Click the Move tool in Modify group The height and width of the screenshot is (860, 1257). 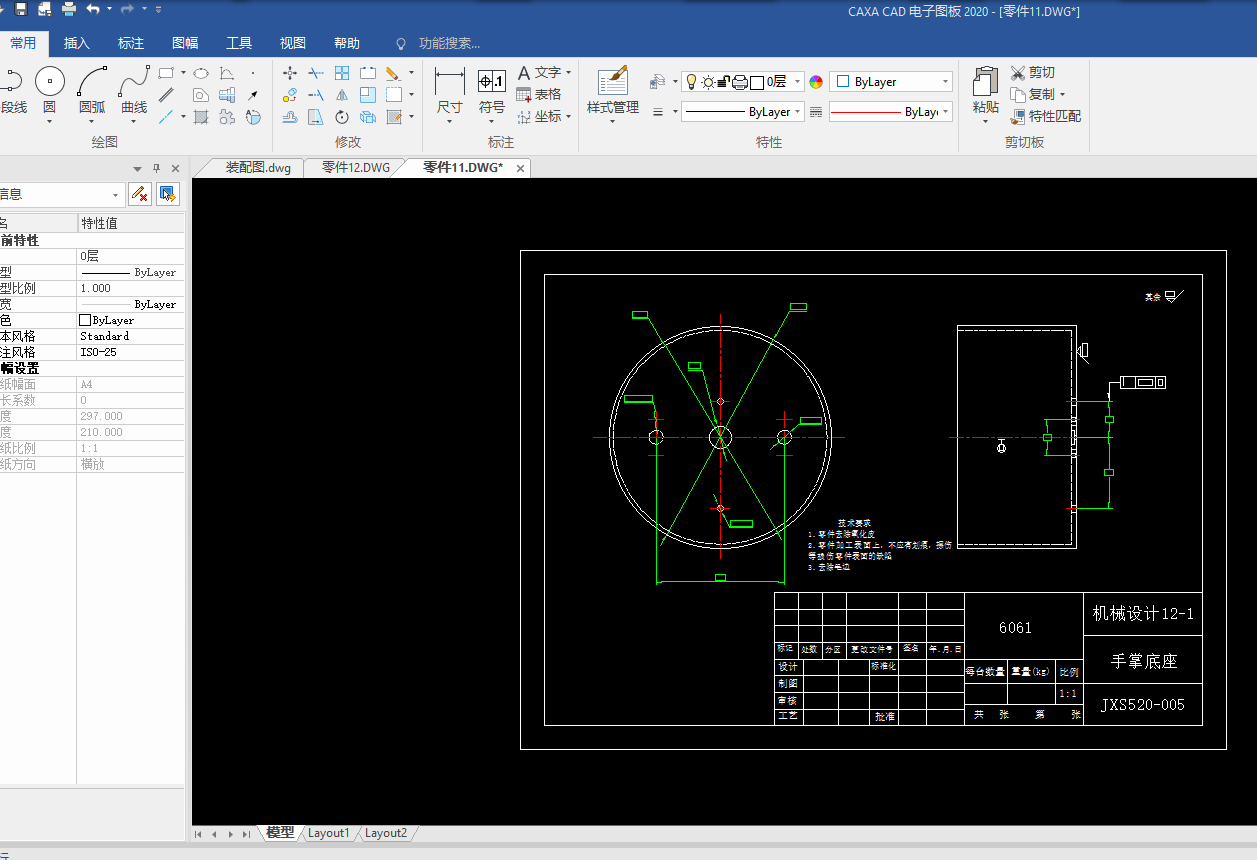click(290, 73)
